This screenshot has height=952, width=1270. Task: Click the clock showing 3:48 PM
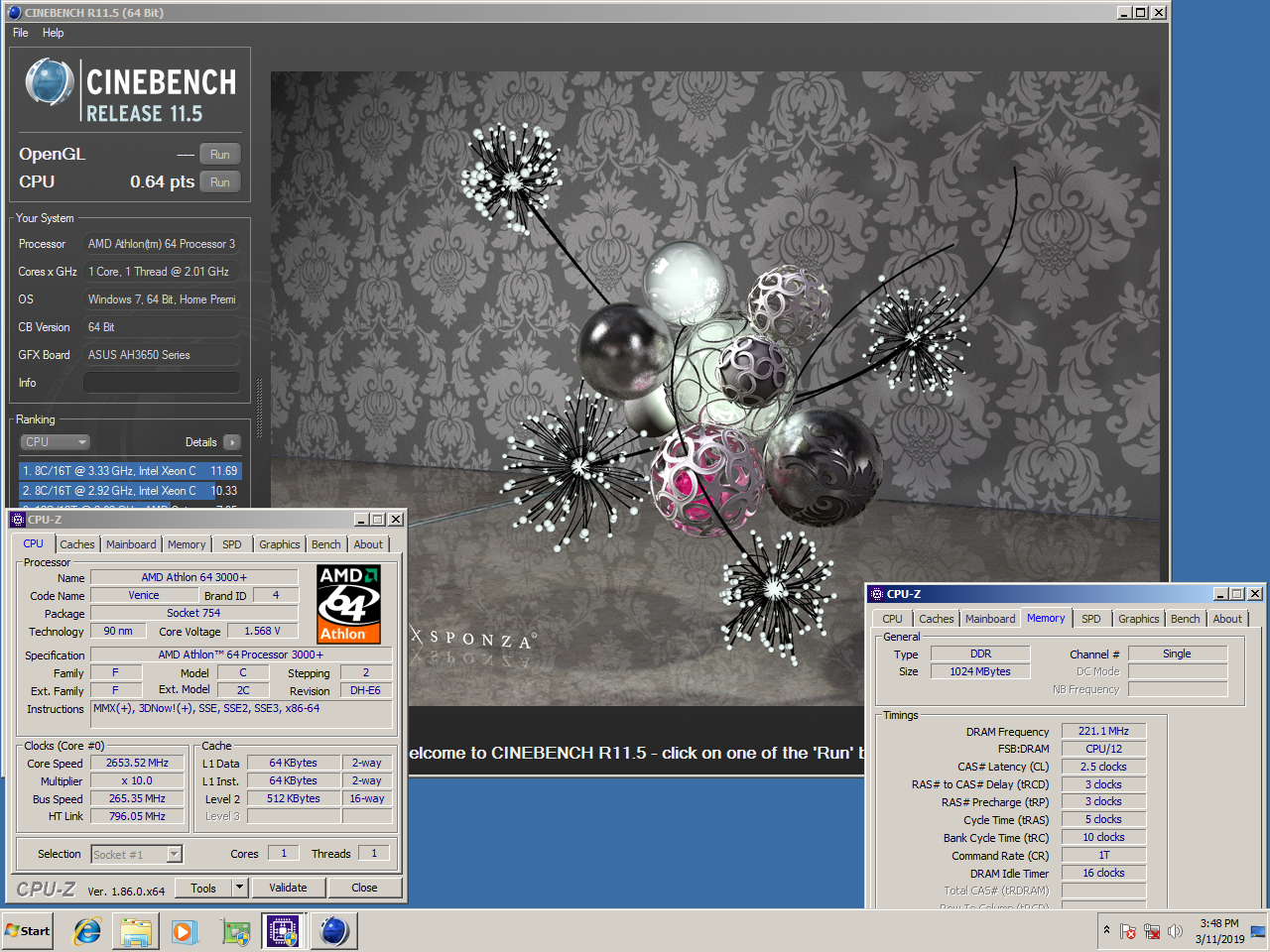point(1218,923)
